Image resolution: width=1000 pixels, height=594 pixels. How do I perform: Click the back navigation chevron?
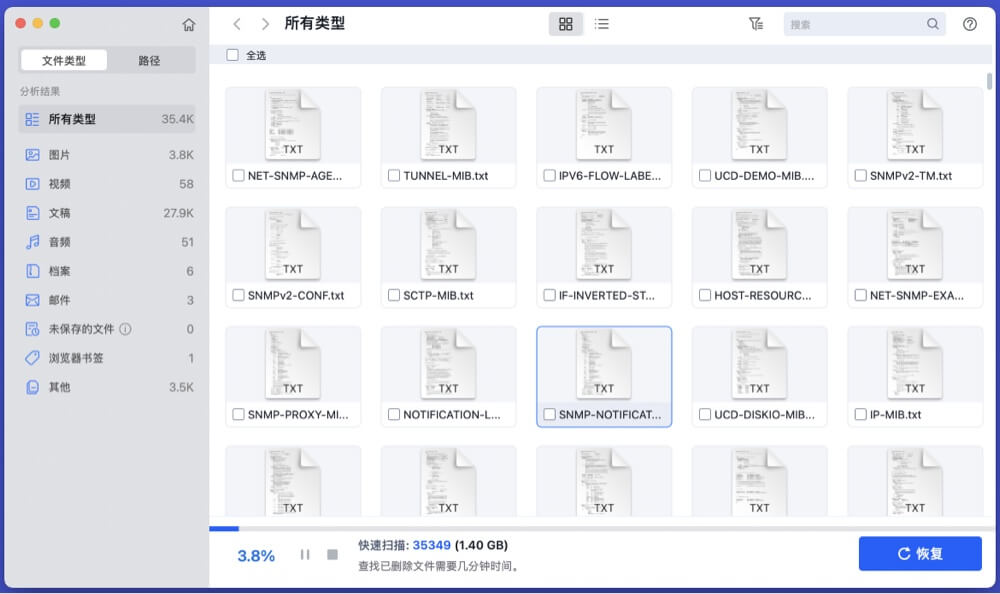click(237, 22)
